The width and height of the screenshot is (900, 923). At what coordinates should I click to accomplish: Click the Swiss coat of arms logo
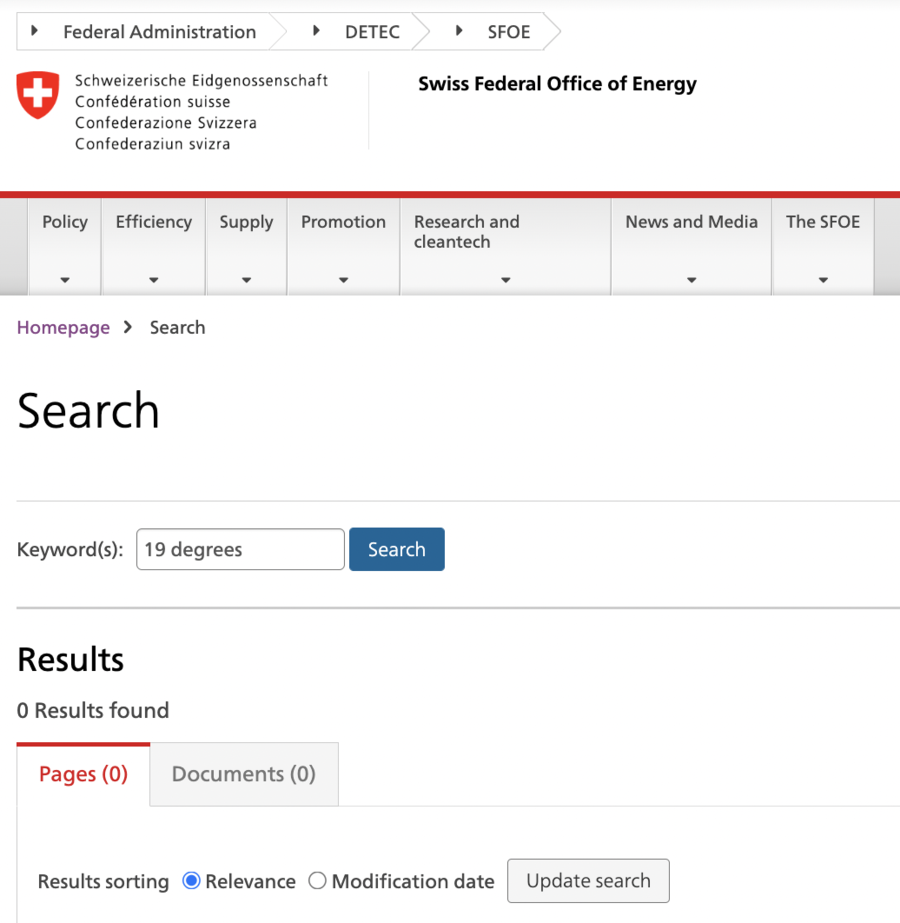point(38,95)
